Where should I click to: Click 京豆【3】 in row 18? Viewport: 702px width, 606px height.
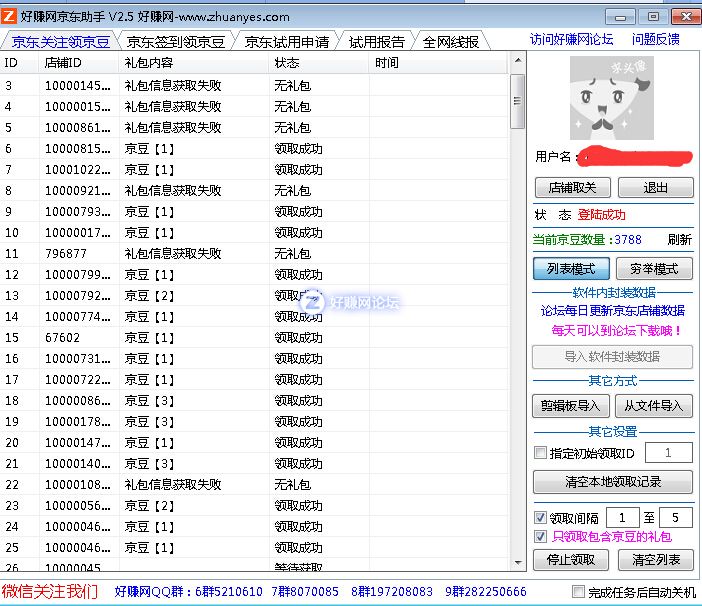coord(149,400)
